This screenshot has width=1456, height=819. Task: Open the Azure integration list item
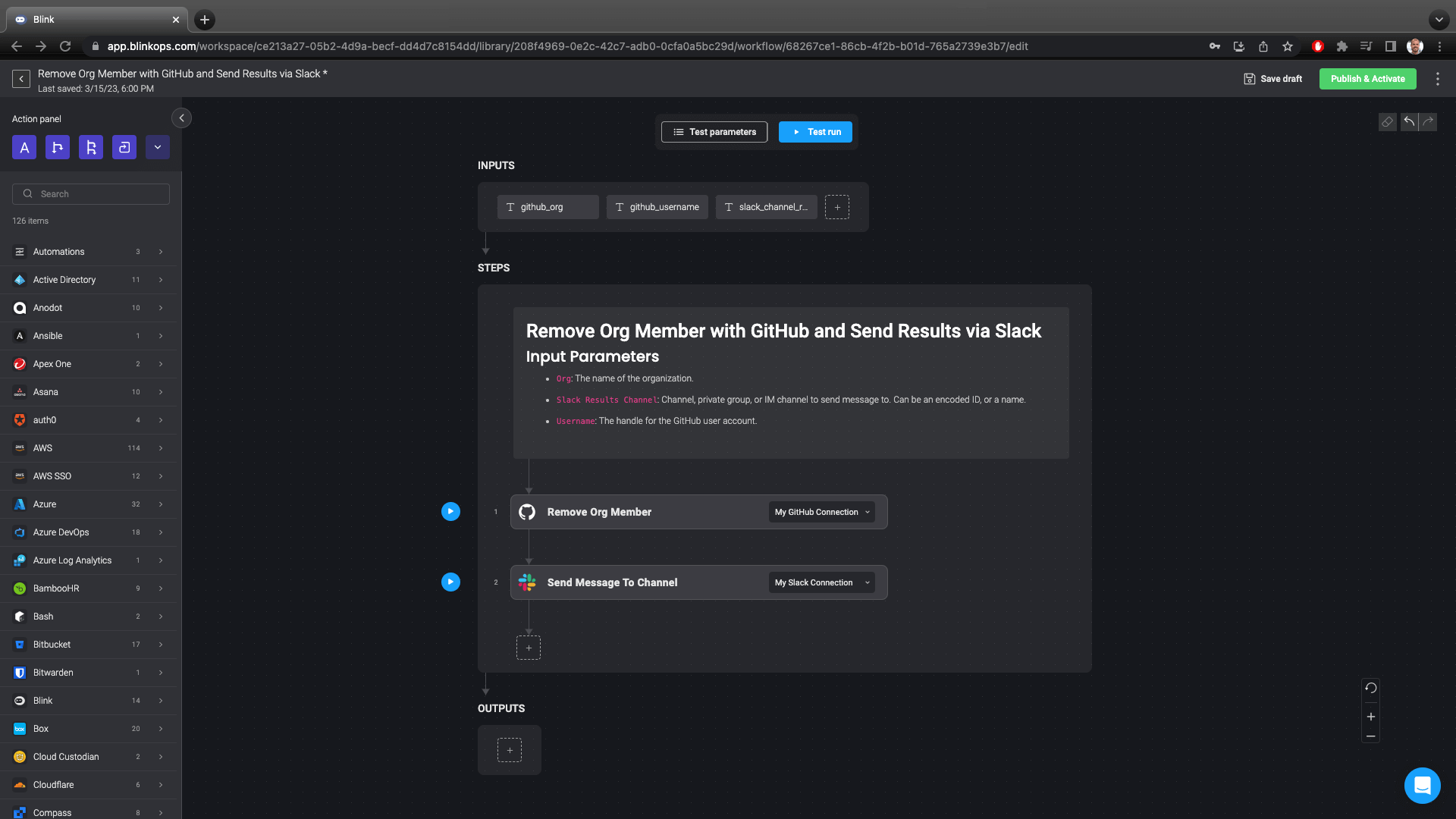pos(88,504)
